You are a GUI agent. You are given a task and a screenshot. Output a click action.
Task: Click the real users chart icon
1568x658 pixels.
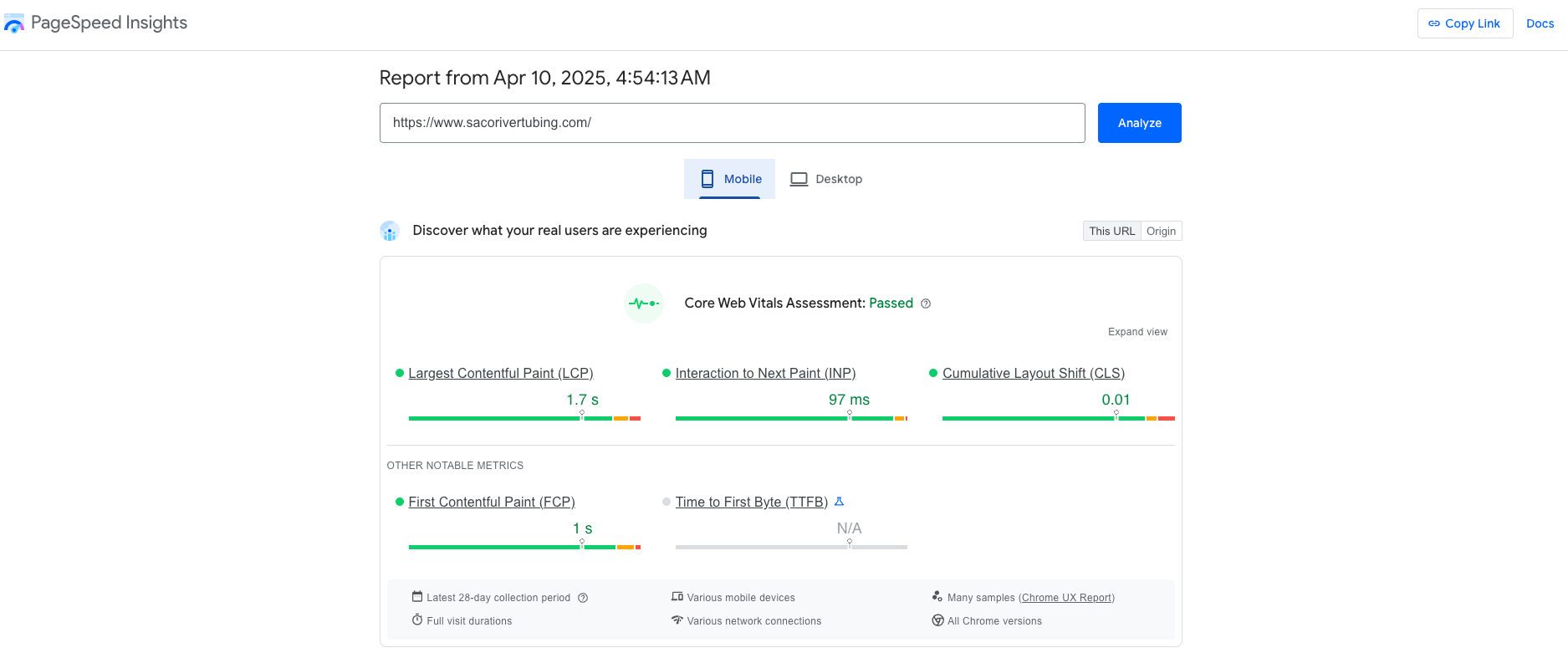[x=390, y=231]
